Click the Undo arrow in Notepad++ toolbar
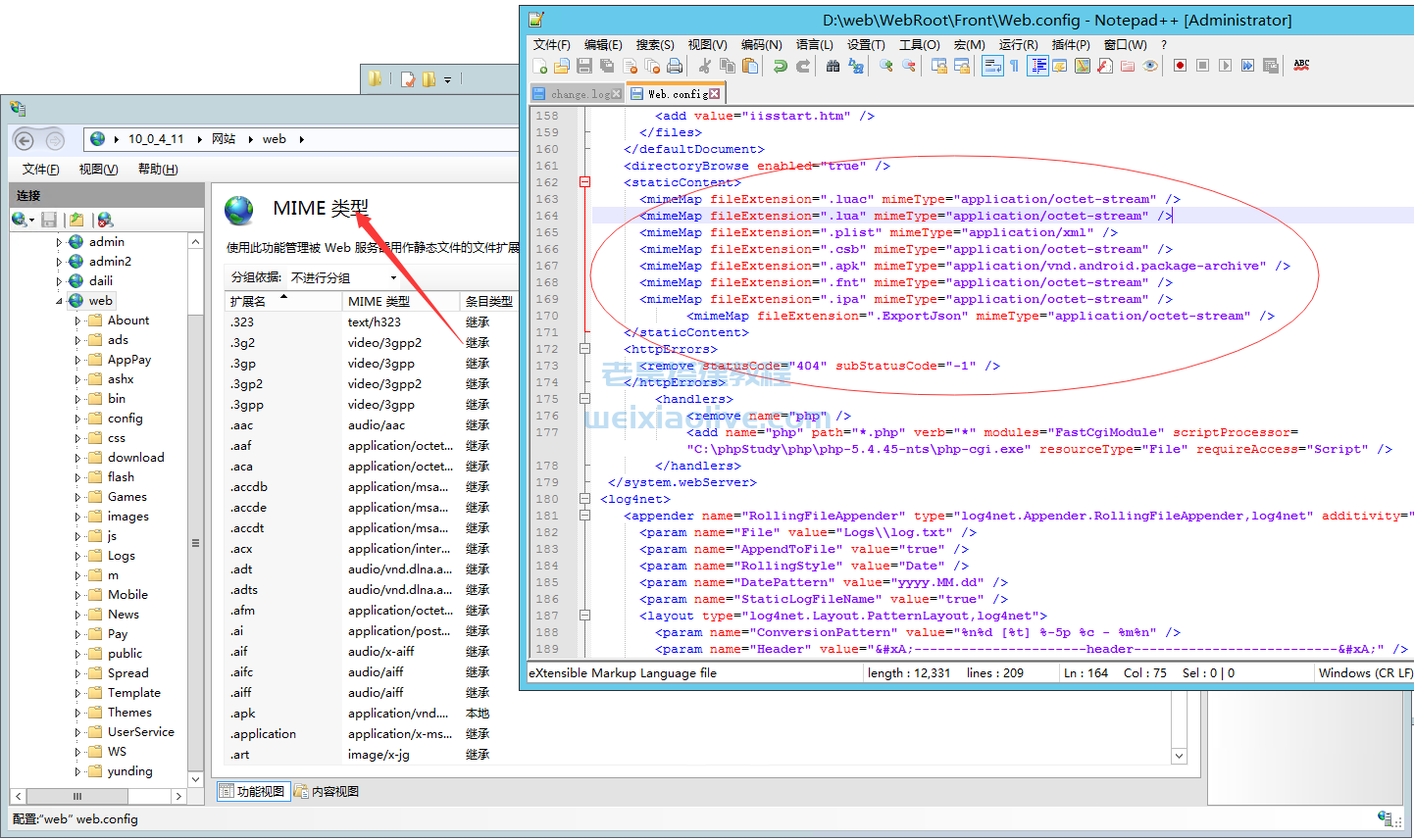Viewport: 1414px width, 840px height. coord(780,66)
